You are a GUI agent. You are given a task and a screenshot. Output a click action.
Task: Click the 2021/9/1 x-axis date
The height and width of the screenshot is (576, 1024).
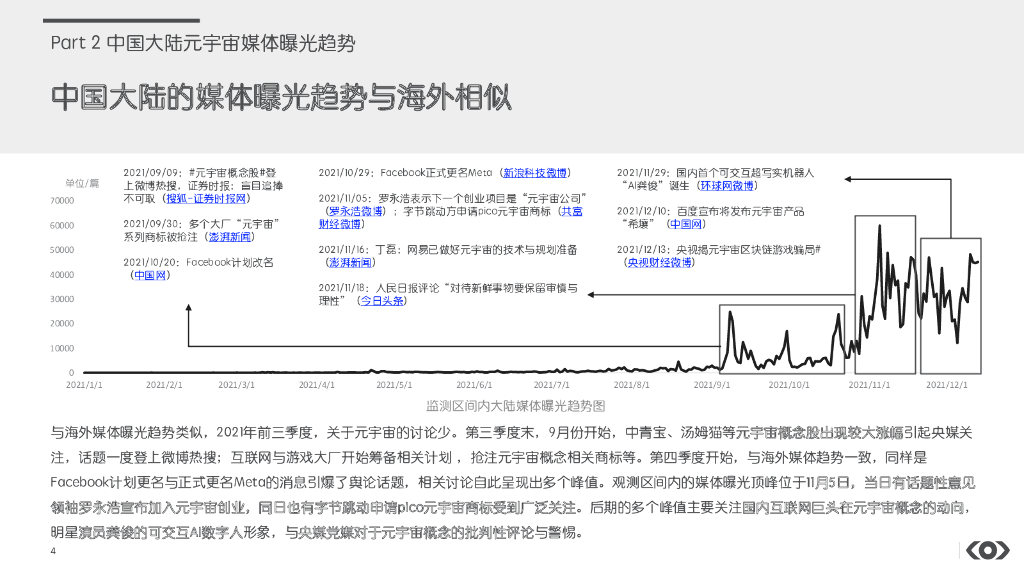[x=712, y=385]
